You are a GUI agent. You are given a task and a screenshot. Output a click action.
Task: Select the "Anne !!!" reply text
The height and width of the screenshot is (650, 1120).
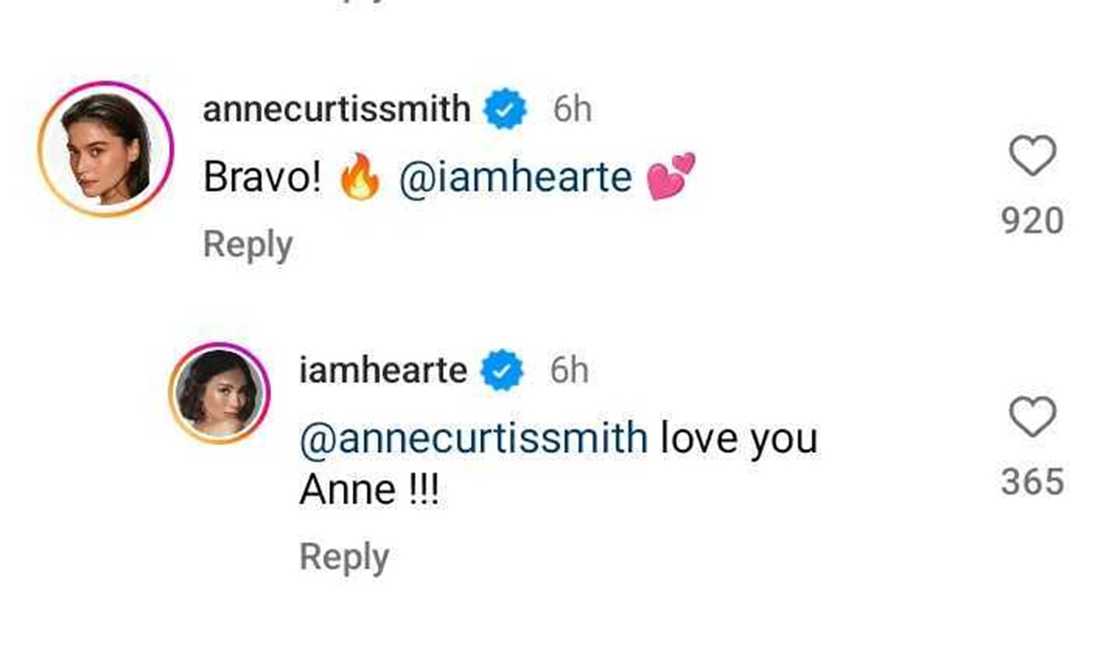click(369, 491)
